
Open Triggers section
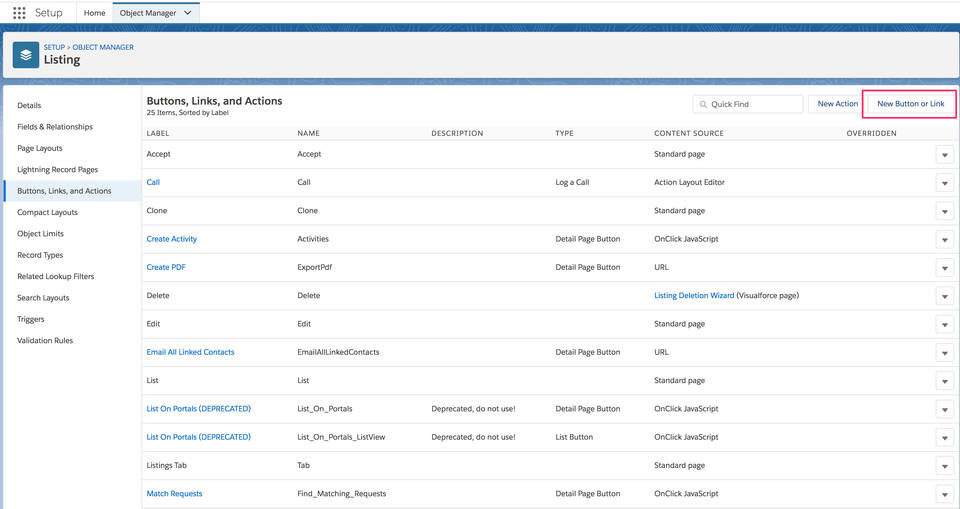tap(31, 319)
